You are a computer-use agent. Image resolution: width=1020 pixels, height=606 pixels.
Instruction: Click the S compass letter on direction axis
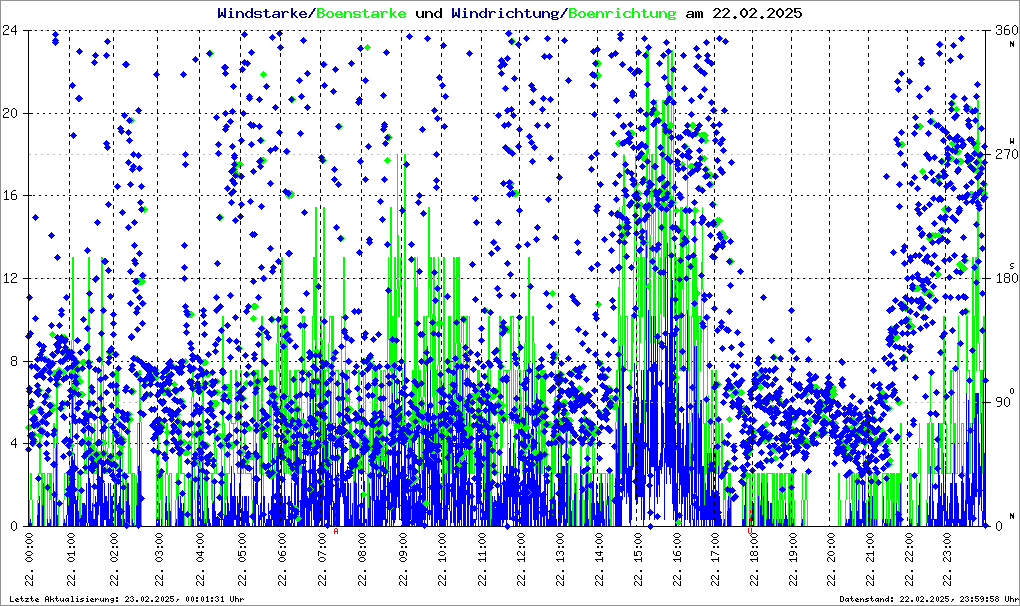(x=1012, y=265)
